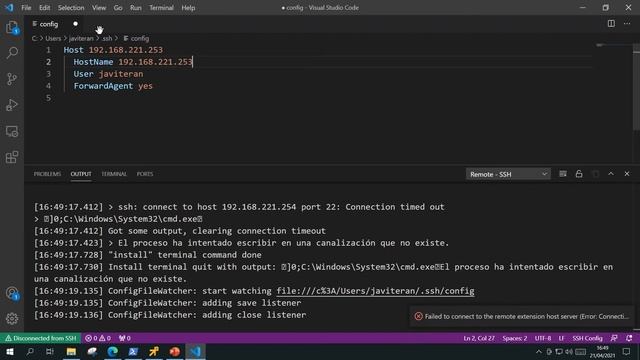Open Task View on taskbar
Viewport: 640px width, 360px height.
50,351
